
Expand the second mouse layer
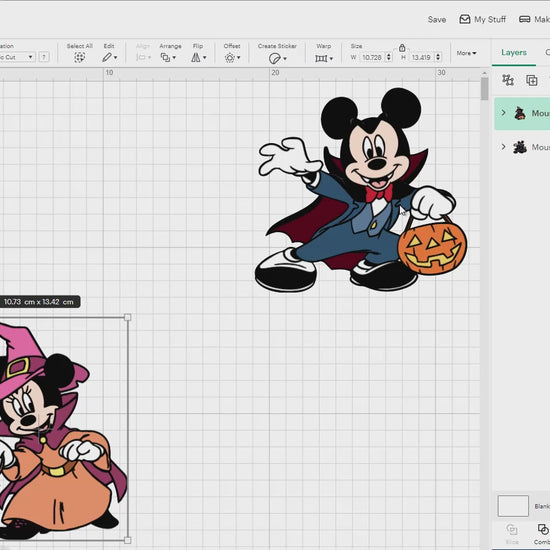pos(504,147)
